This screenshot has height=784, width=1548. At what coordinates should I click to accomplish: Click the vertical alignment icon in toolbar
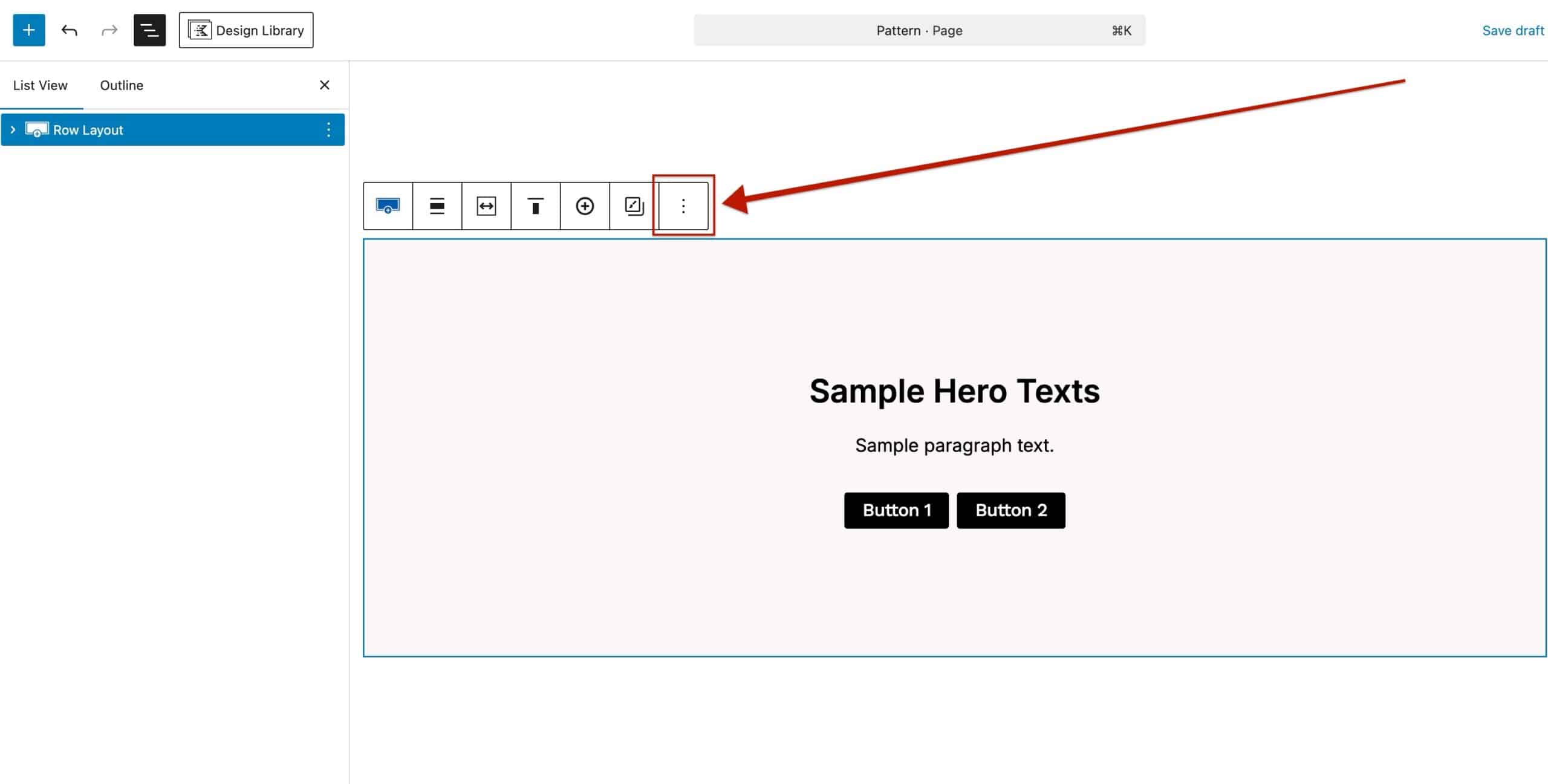(535, 206)
